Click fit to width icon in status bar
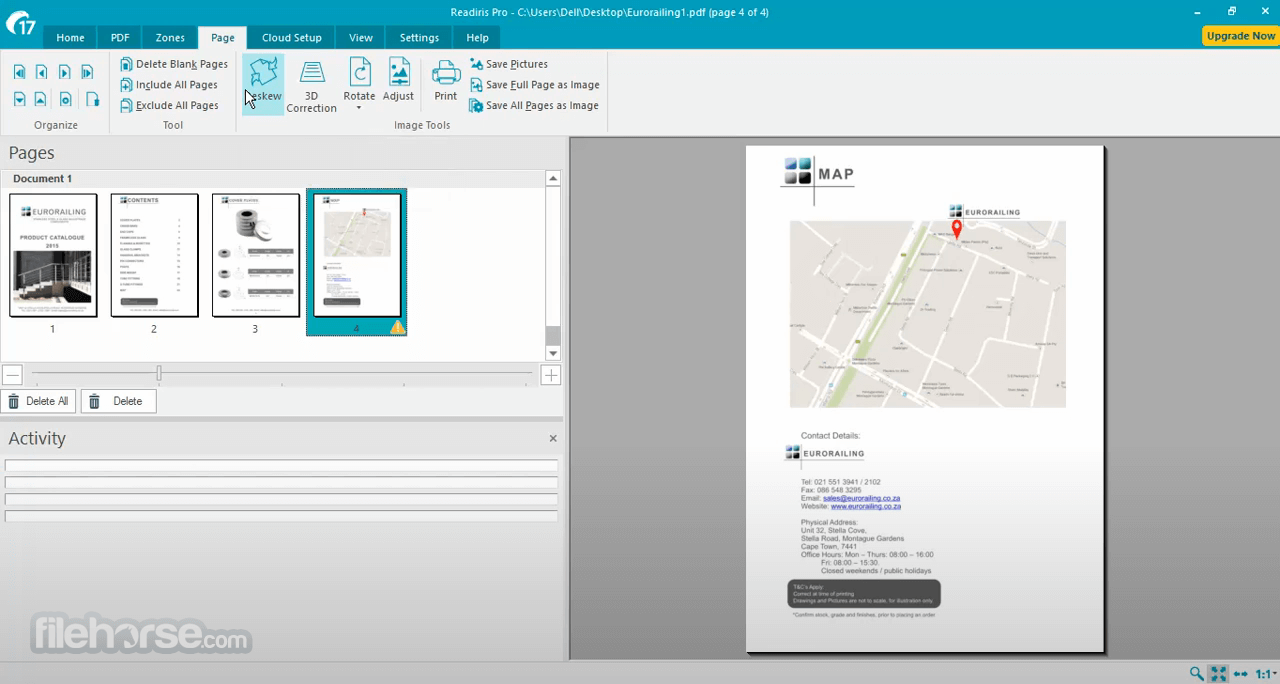This screenshot has height=684, width=1280. point(1241,674)
